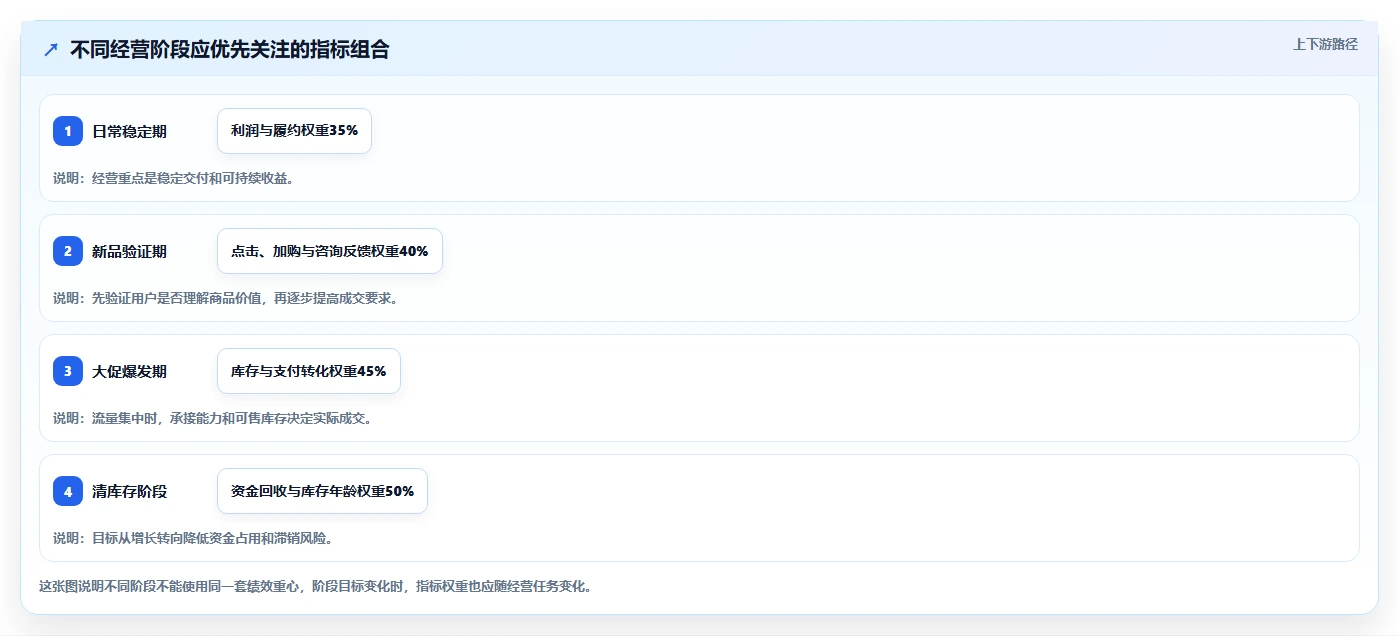Click the 点击、加购与咨询反馈权重40% chip
Viewport: 1399px width, 636px height.
click(330, 251)
